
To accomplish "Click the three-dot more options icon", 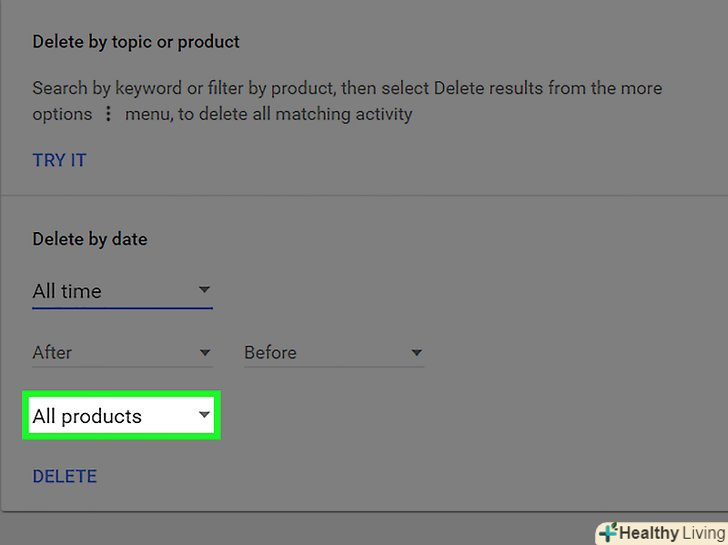I will (x=109, y=114).
